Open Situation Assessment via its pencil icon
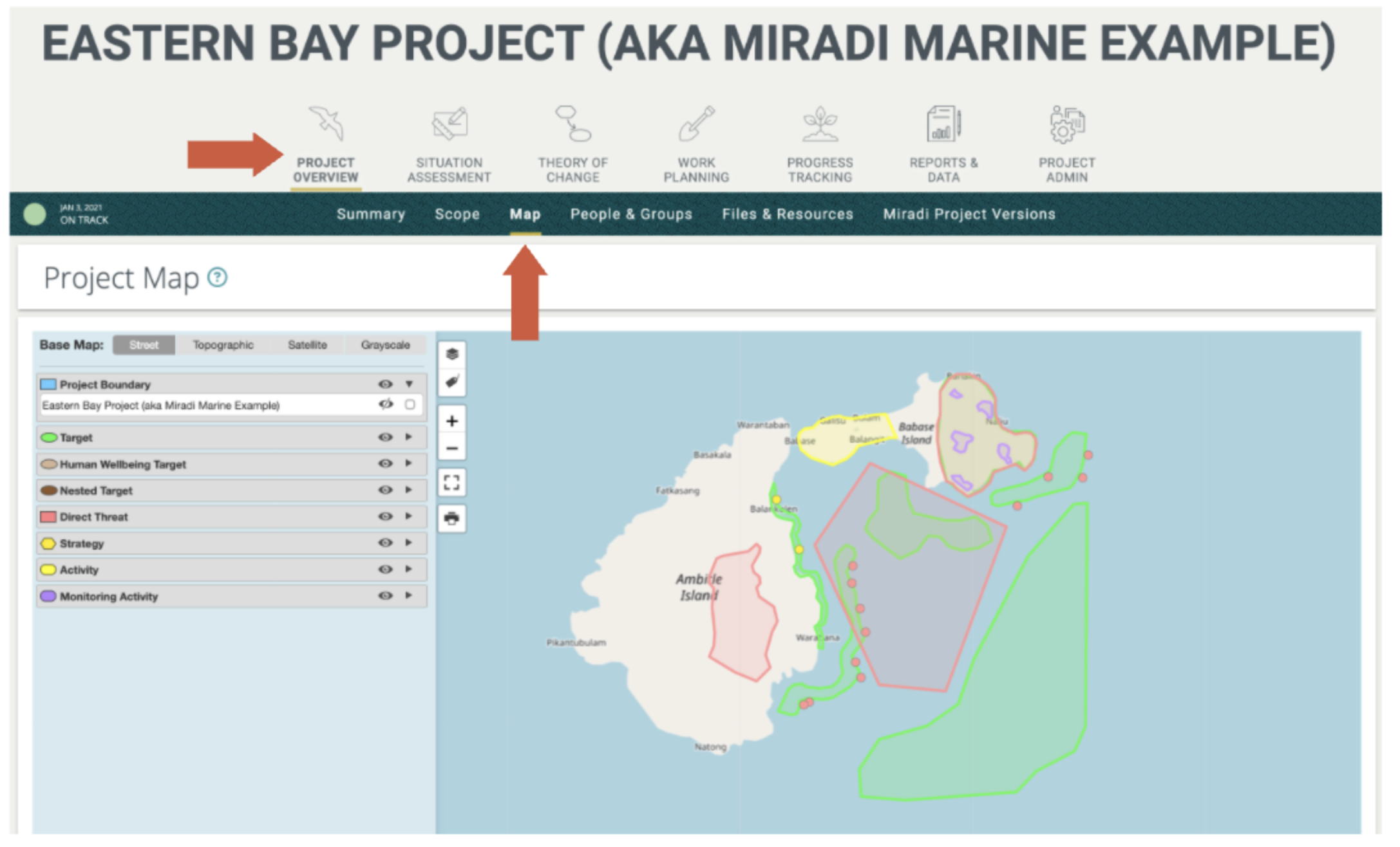The width and height of the screenshot is (1400, 847). [449, 123]
